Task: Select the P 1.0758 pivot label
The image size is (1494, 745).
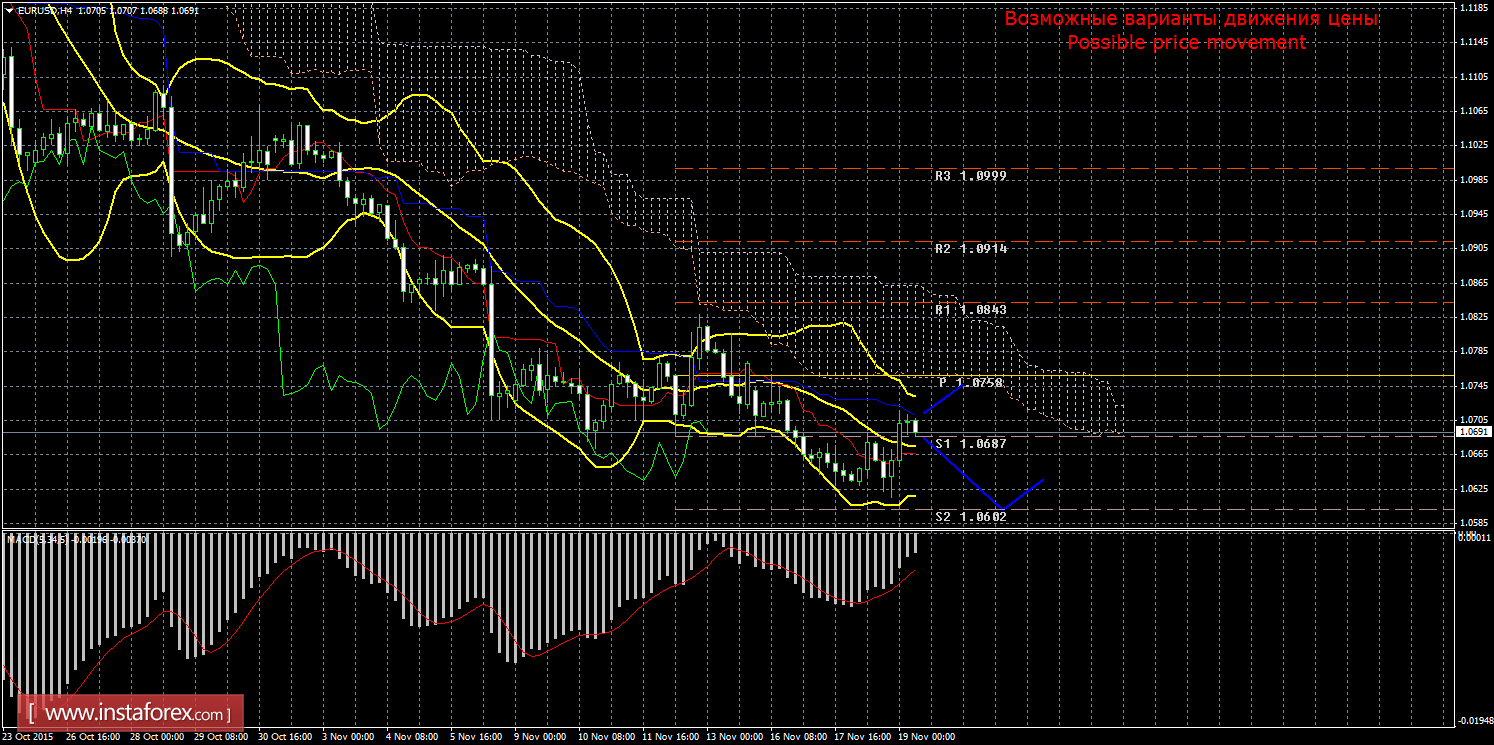Action: [x=971, y=383]
